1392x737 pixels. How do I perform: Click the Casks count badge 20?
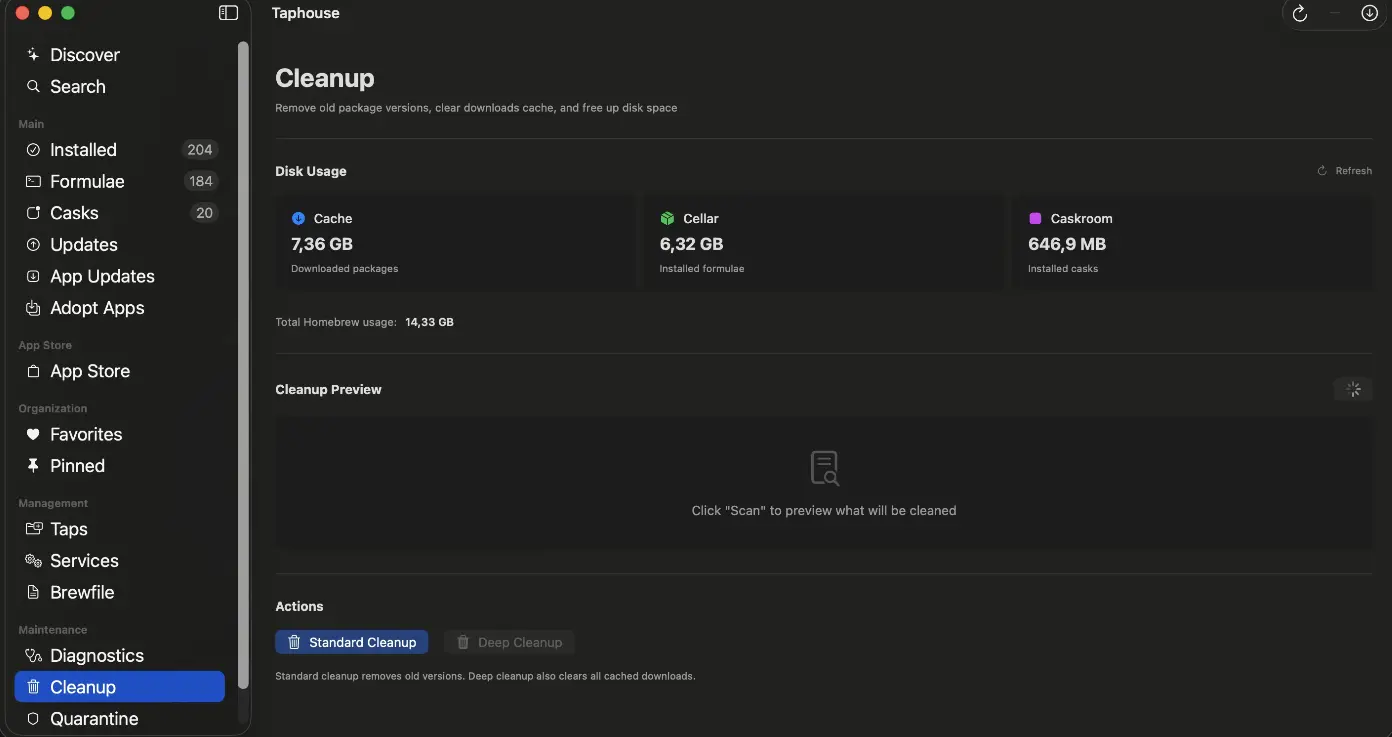tap(204, 213)
